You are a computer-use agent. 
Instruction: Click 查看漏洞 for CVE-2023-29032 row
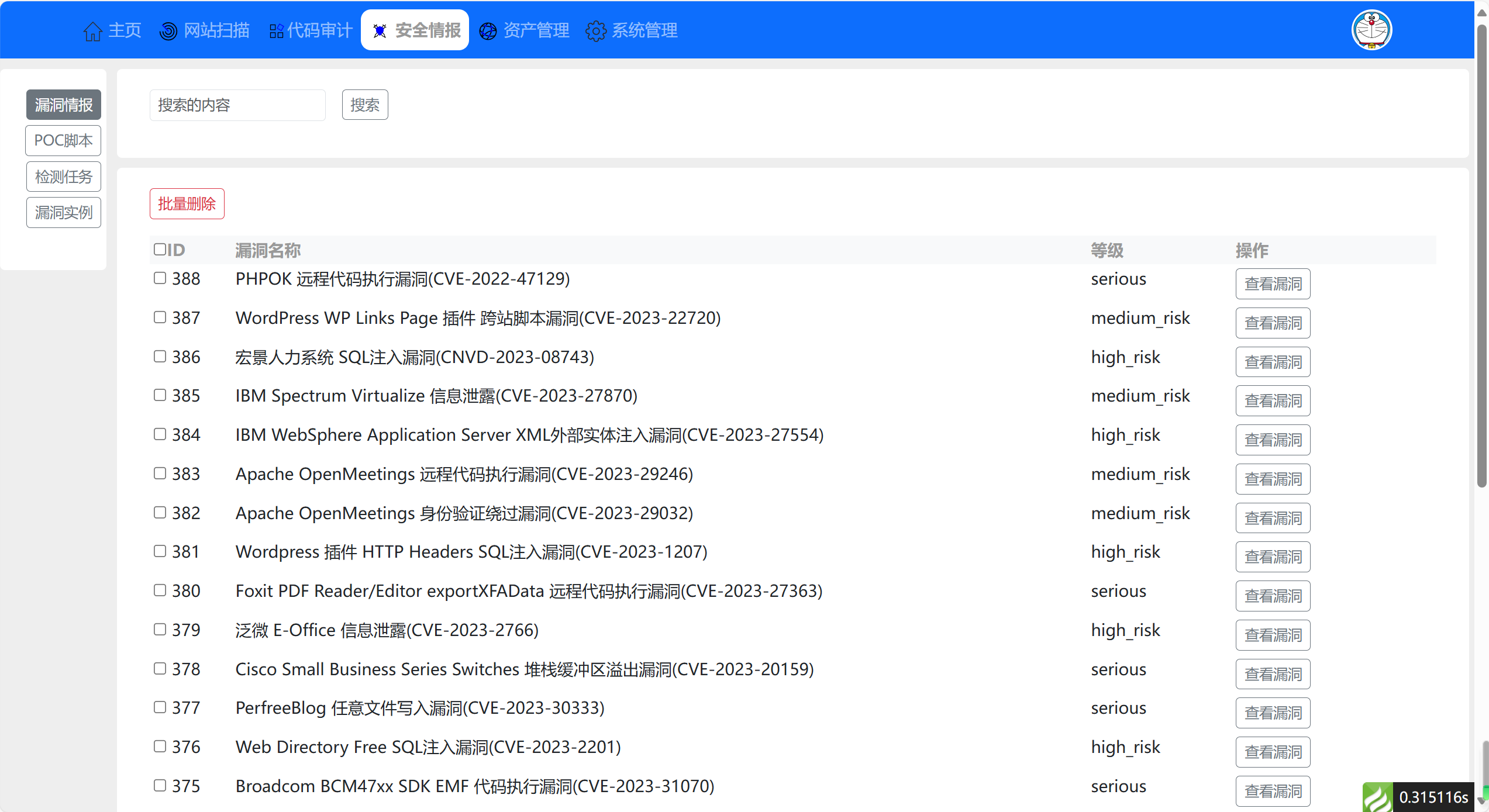pyautogui.click(x=1273, y=518)
